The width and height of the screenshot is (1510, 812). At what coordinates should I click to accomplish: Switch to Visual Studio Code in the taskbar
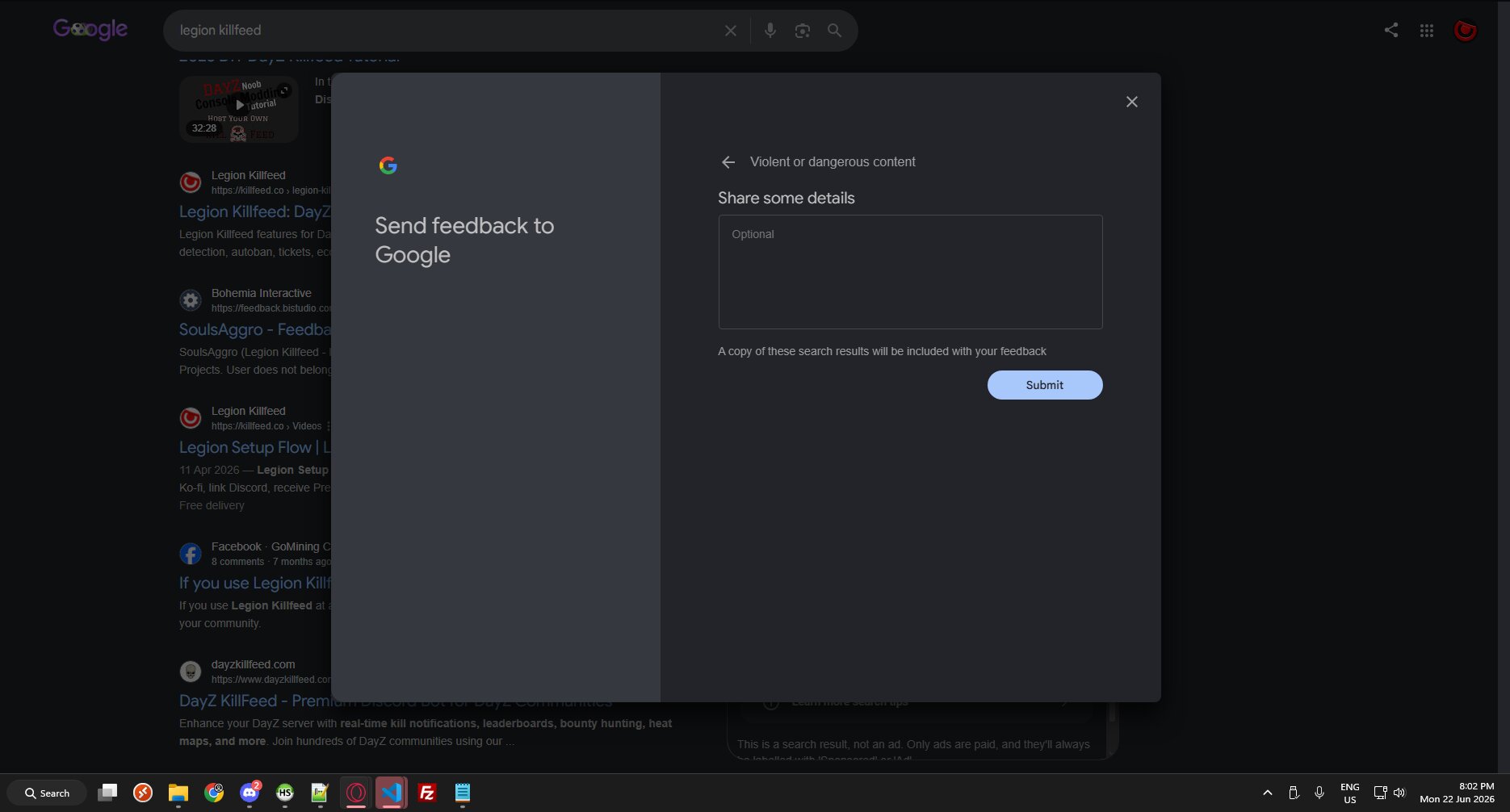(x=392, y=793)
